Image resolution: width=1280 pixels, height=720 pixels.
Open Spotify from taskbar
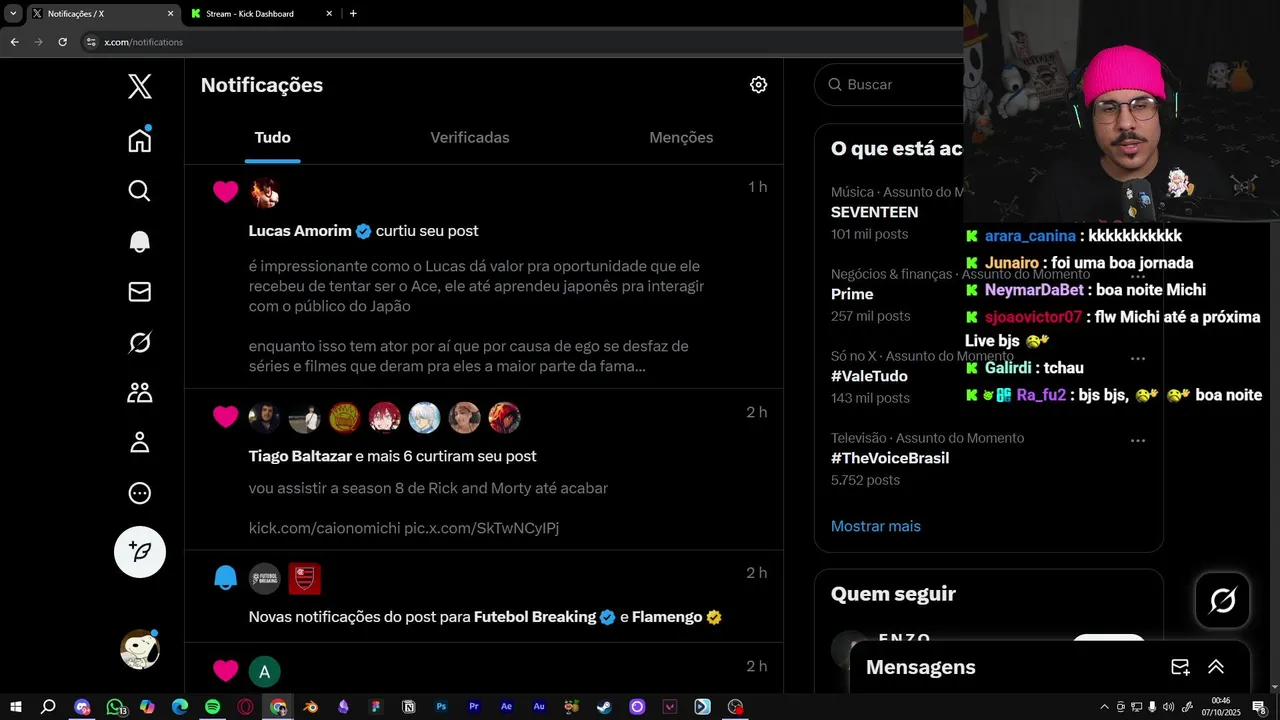tap(212, 707)
